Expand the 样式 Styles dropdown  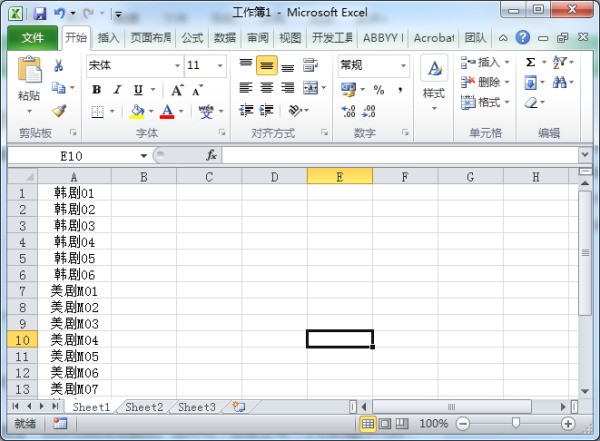point(434,109)
